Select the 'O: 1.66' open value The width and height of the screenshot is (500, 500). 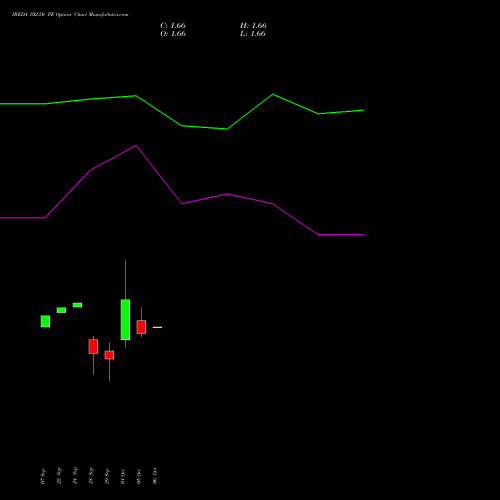coord(173,34)
